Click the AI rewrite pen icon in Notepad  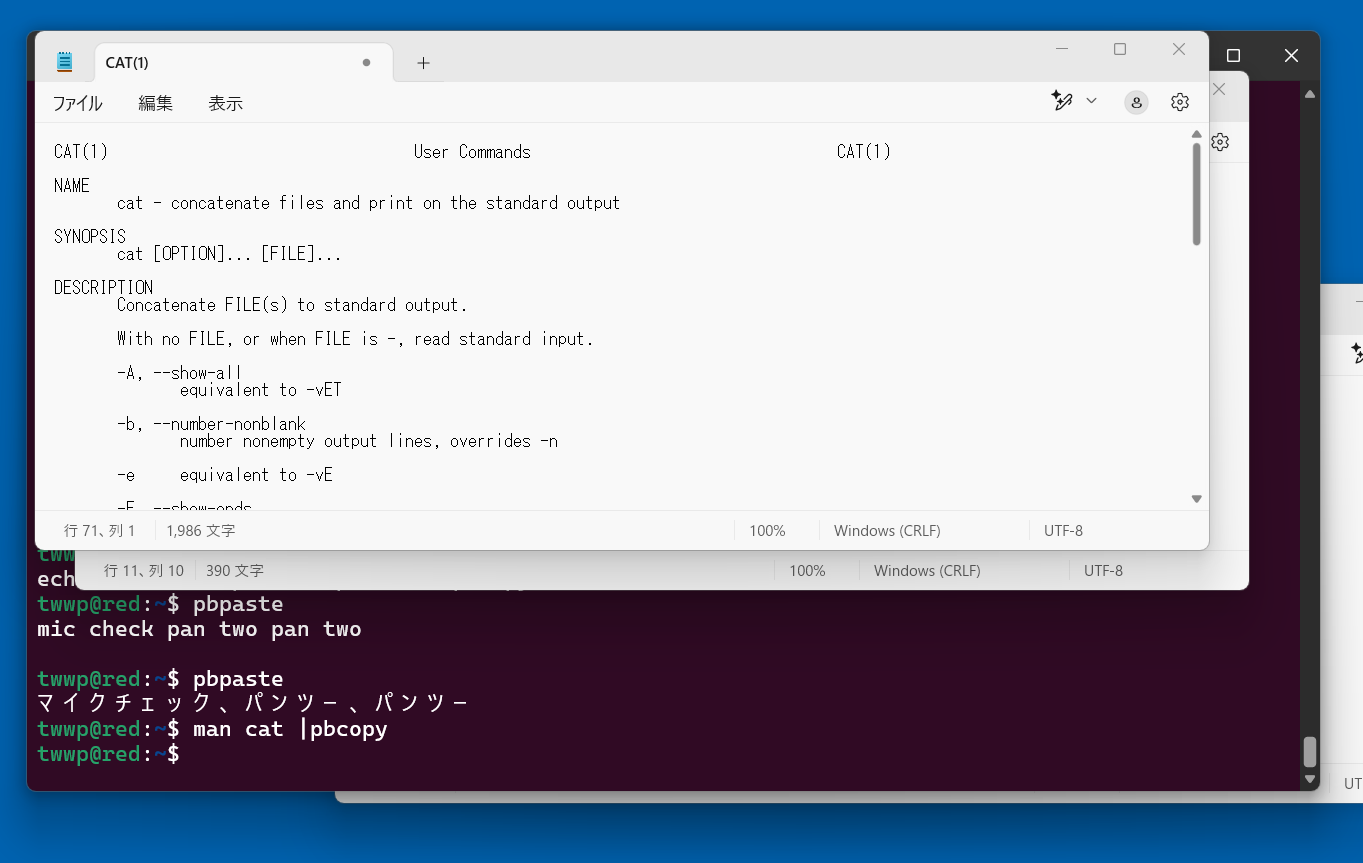point(1062,101)
